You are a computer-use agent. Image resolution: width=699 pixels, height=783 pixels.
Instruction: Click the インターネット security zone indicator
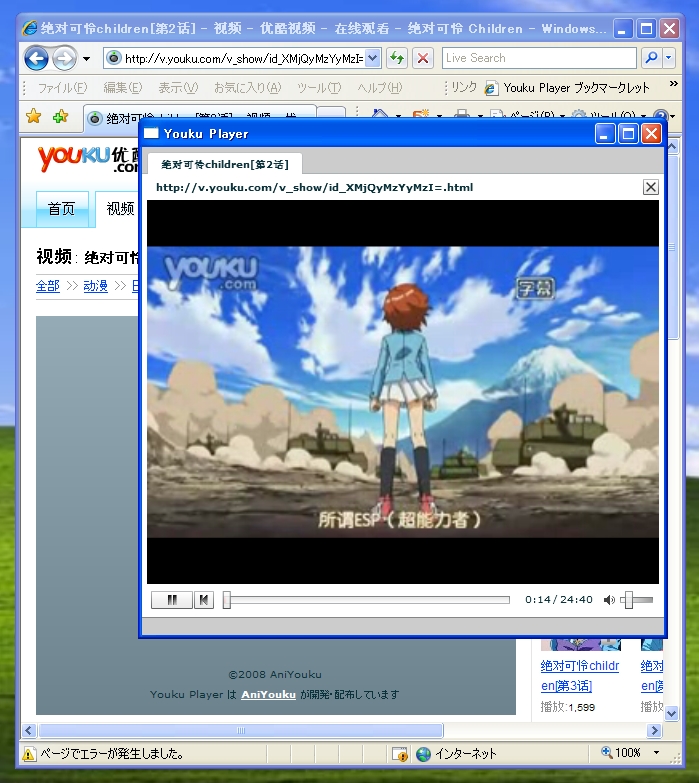click(456, 754)
